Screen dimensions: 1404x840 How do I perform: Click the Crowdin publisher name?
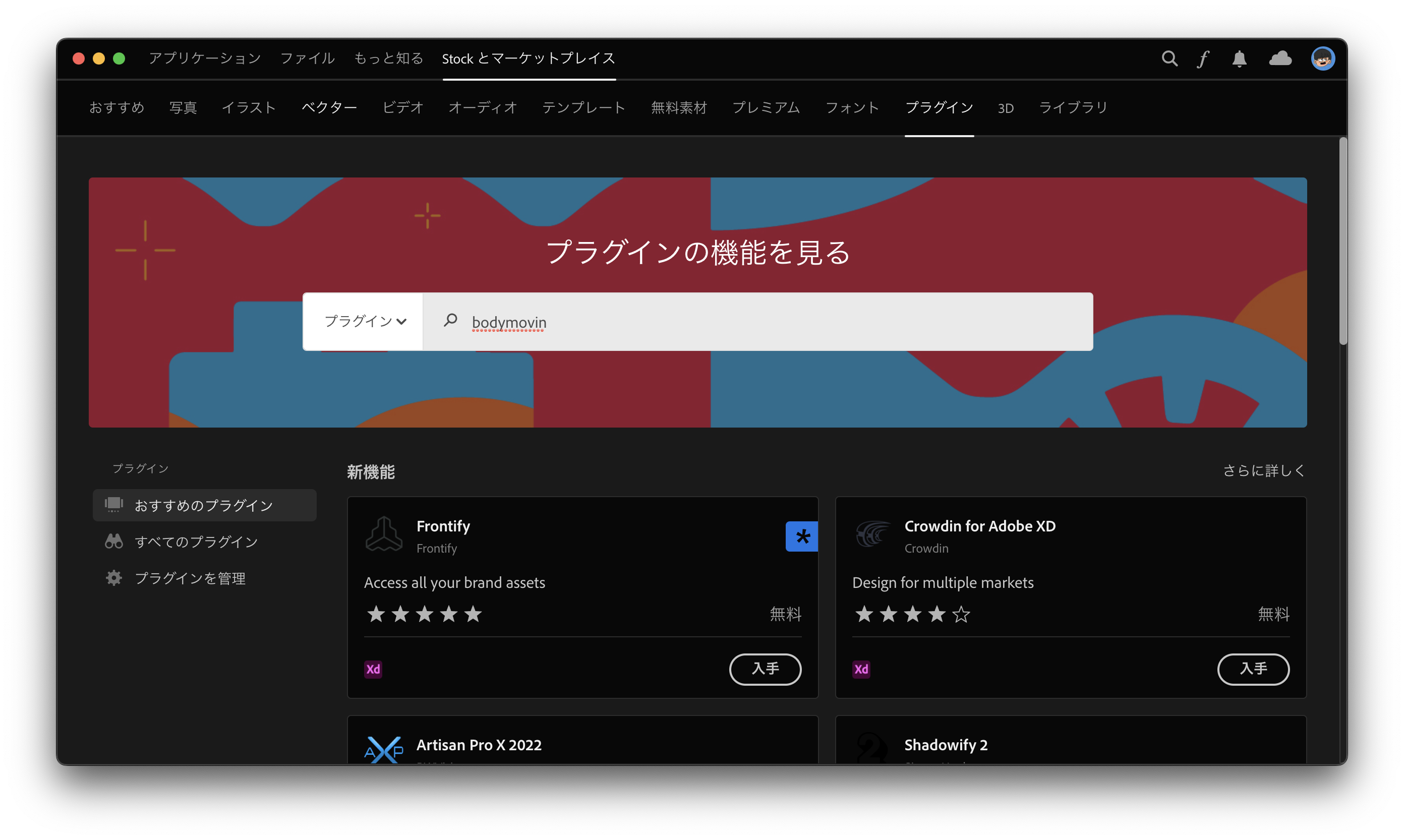click(x=926, y=548)
